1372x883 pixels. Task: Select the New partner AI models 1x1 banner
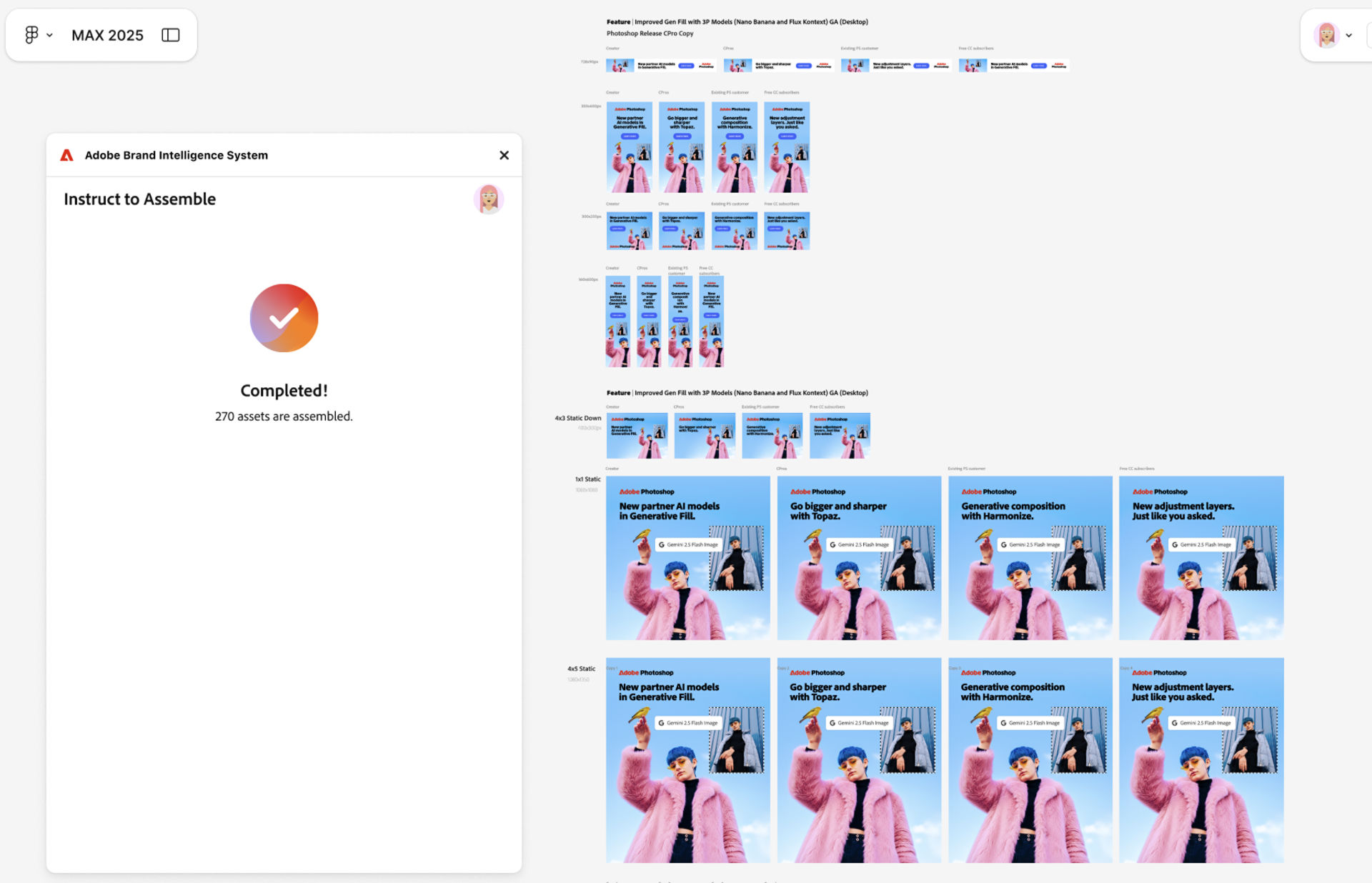tap(687, 557)
